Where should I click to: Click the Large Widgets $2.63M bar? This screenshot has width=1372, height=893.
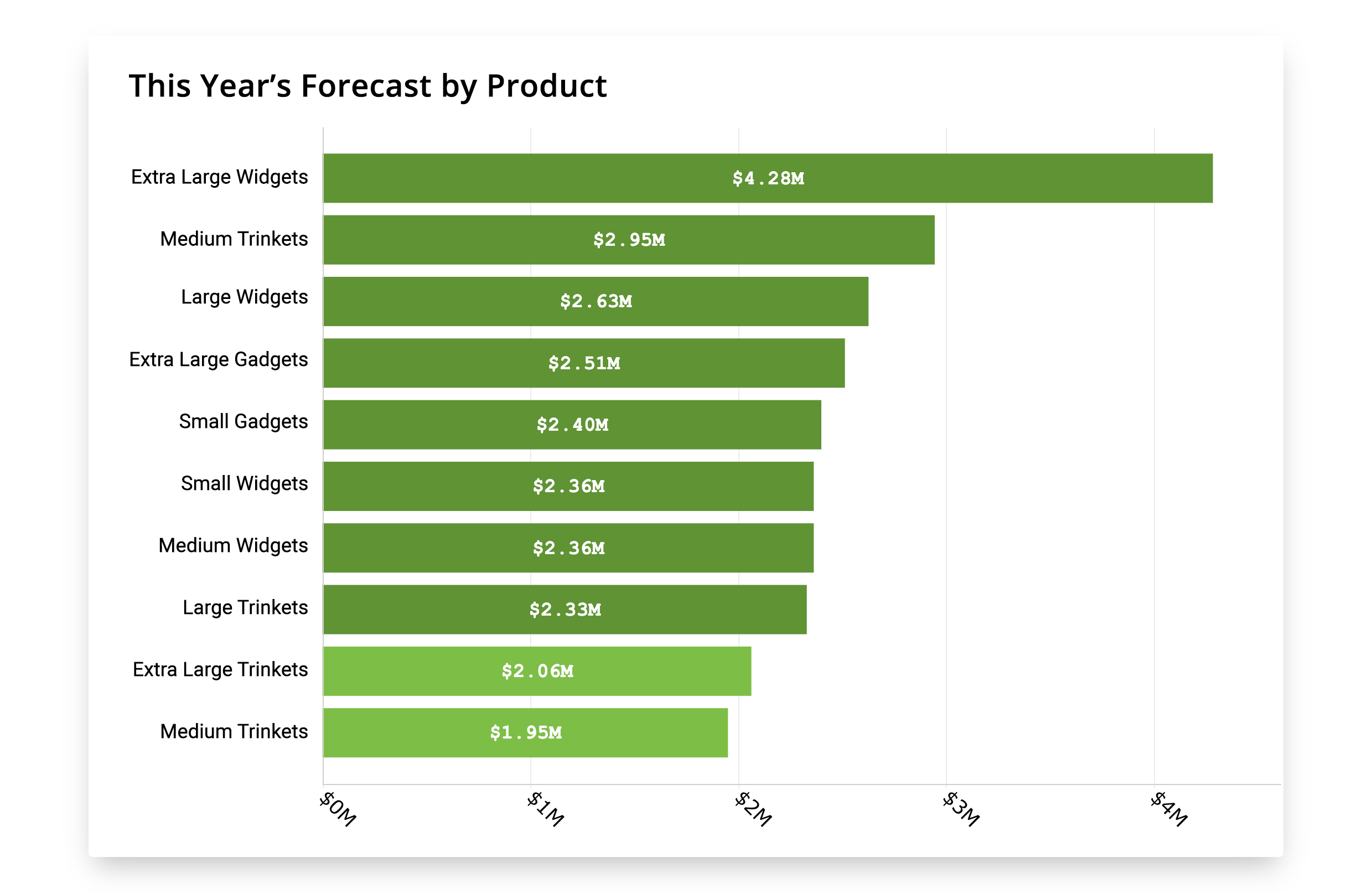tap(596, 302)
